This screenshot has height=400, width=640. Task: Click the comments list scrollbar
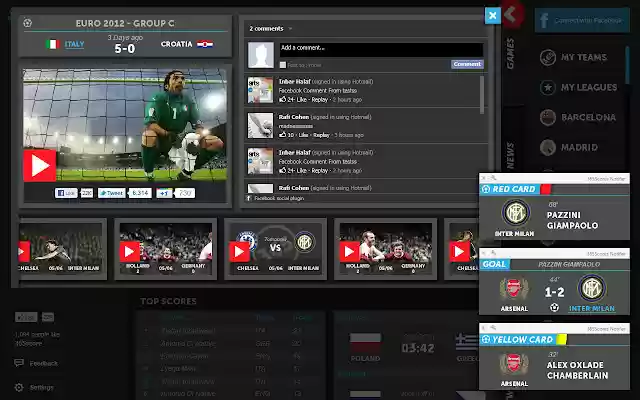(482, 95)
